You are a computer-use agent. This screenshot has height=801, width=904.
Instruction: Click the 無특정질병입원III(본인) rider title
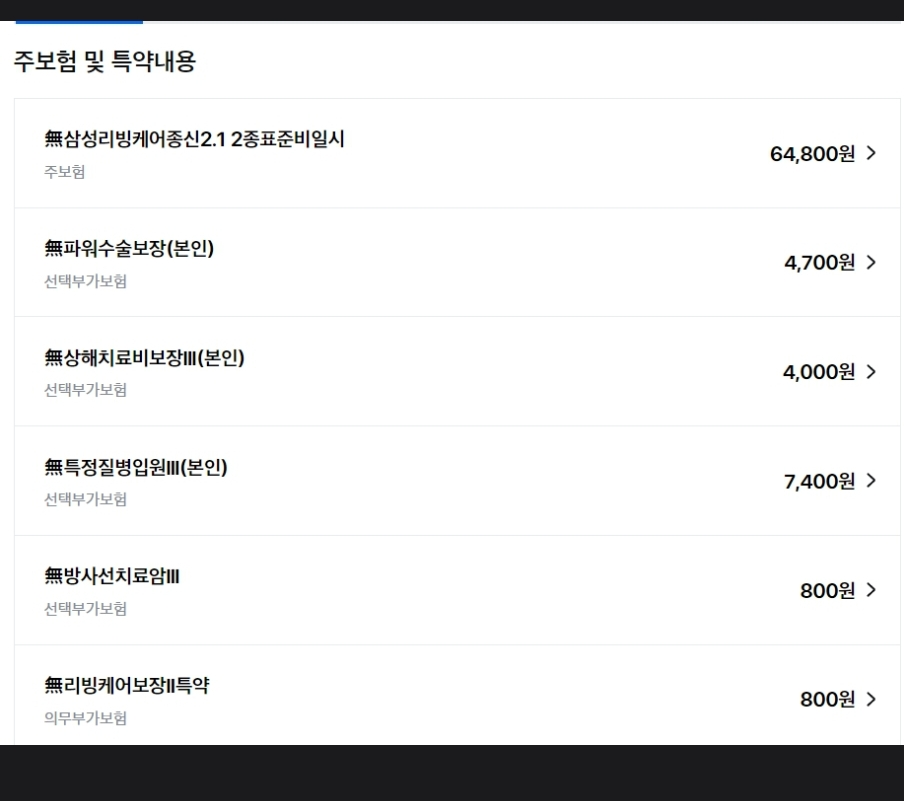coord(136,466)
